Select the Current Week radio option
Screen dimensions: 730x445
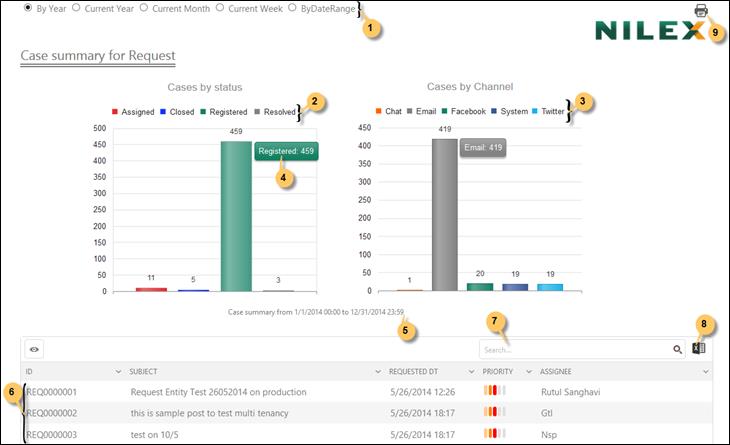[x=221, y=8]
